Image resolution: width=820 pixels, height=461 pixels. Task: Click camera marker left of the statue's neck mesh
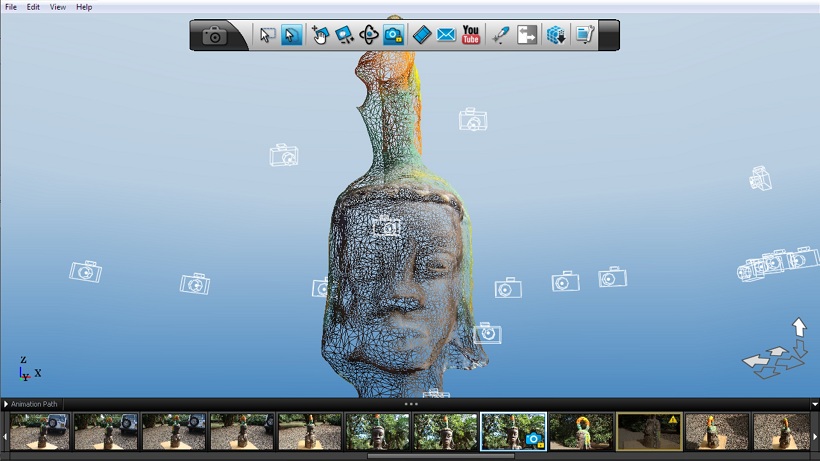tap(284, 155)
